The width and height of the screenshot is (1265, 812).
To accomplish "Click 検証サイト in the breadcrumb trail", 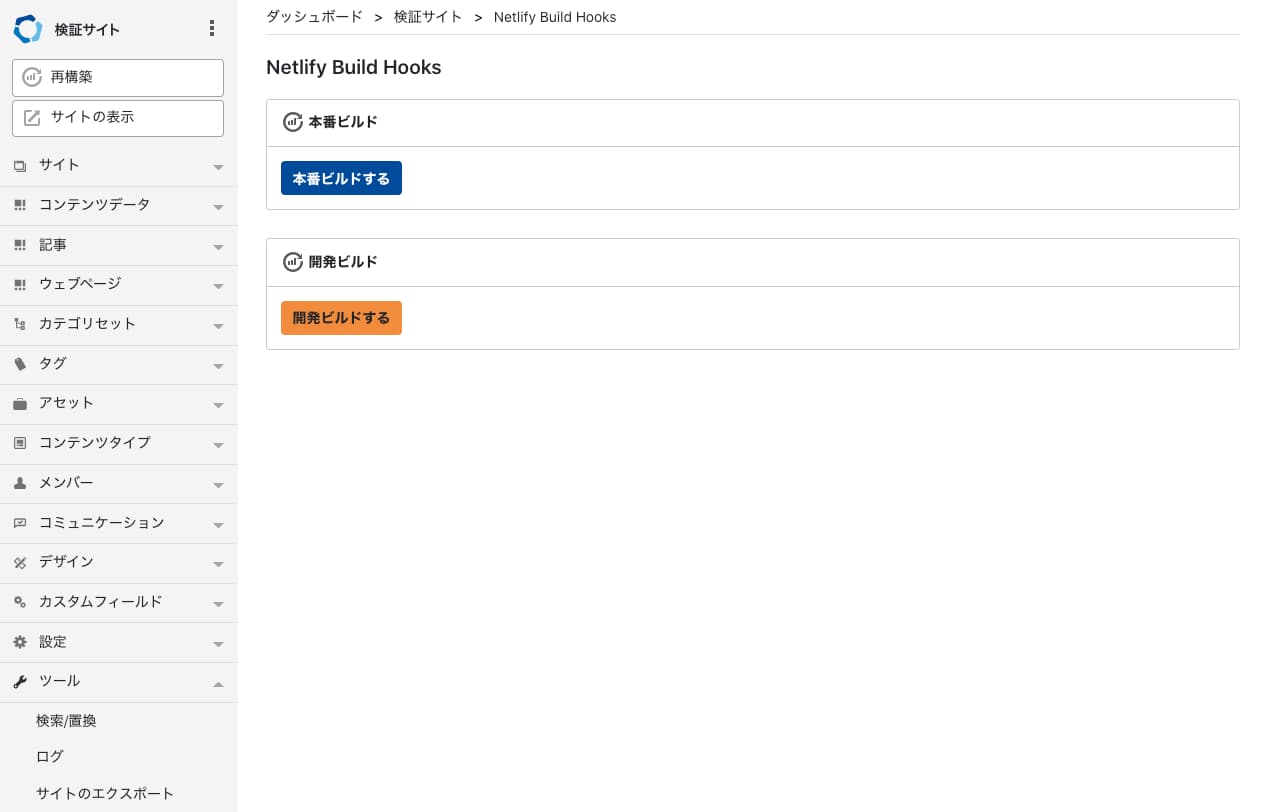I will (429, 17).
